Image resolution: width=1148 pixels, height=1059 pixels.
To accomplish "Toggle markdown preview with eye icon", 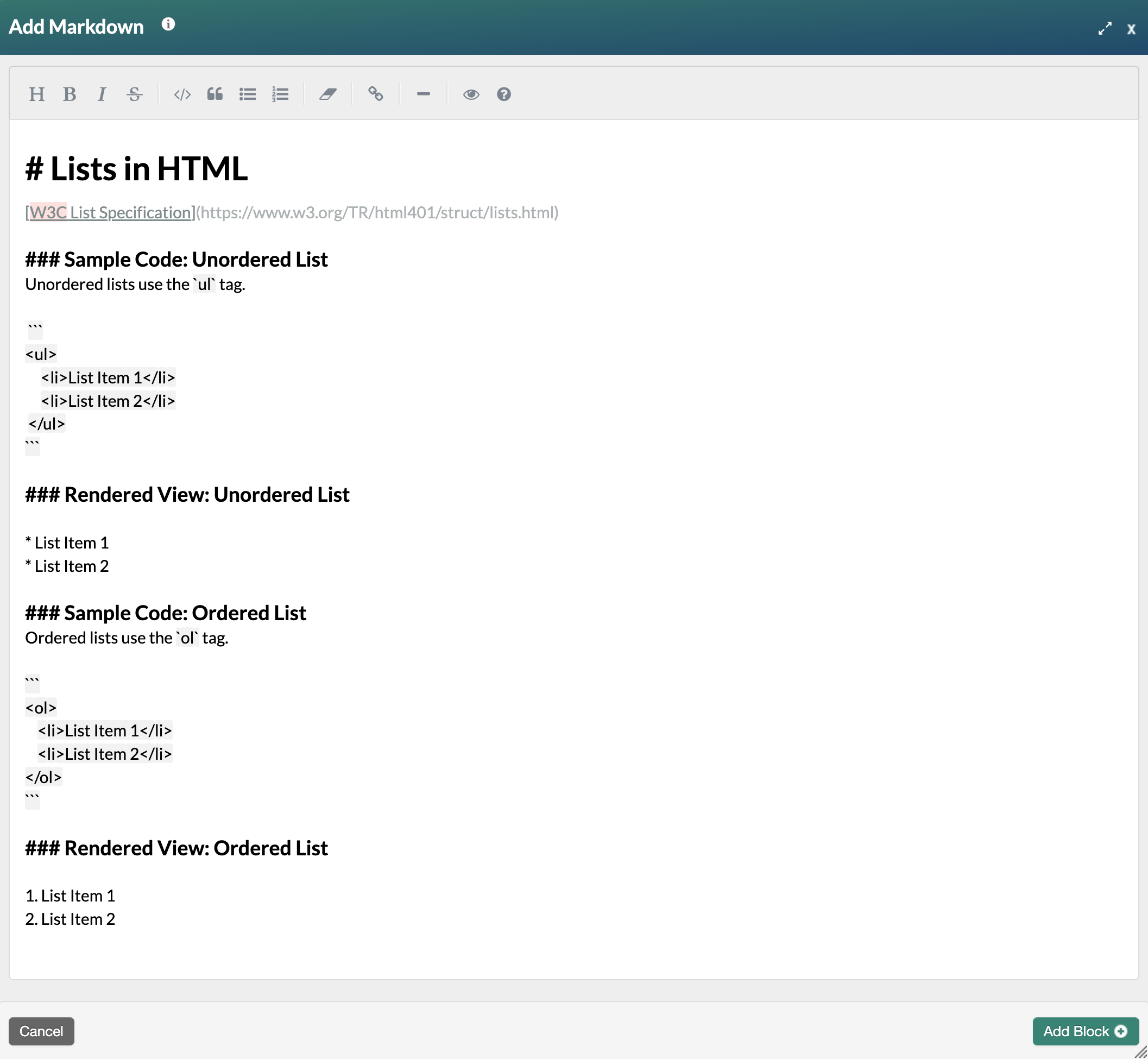I will click(x=471, y=94).
